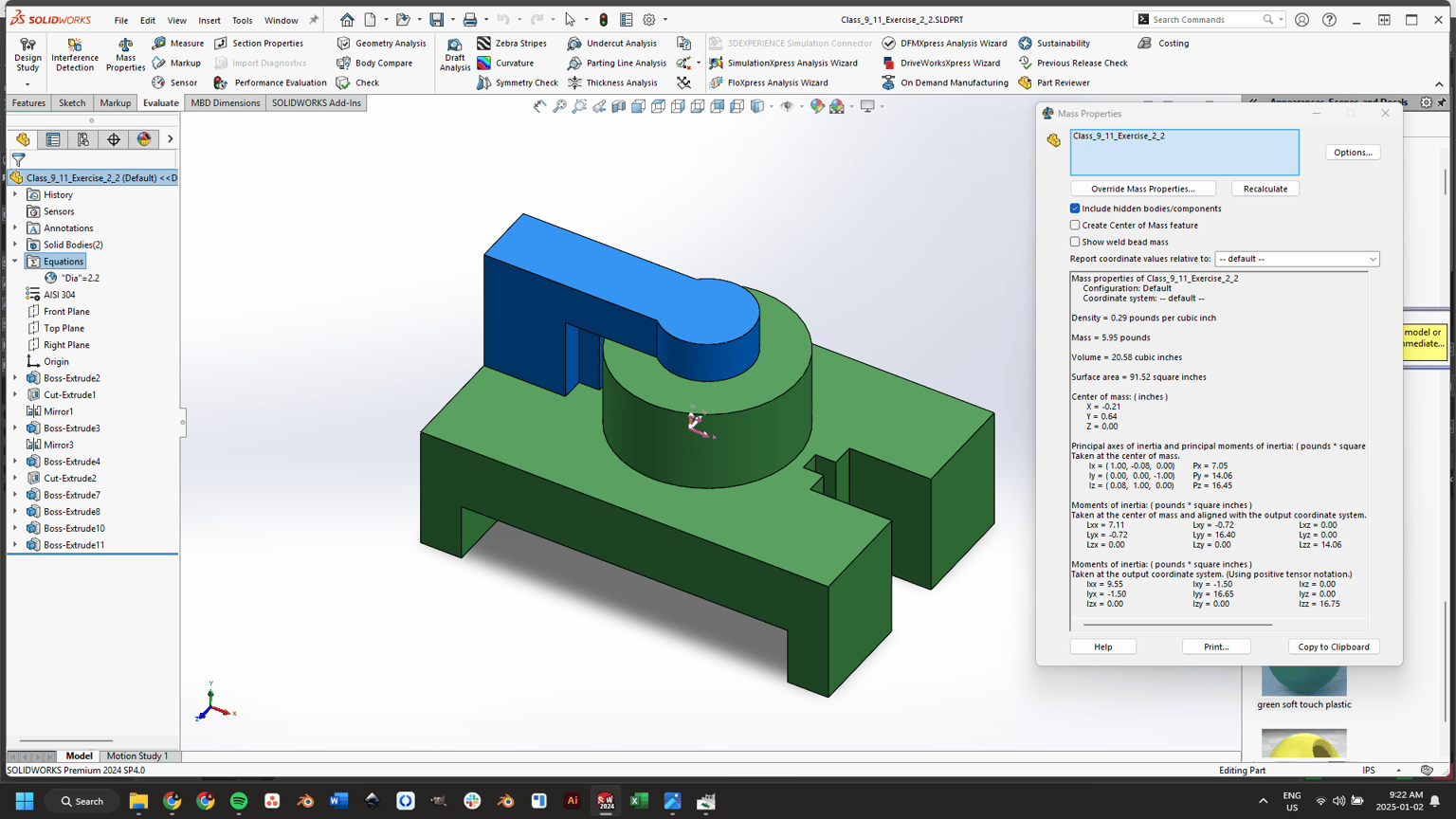Run Performance Evaluation
This screenshot has height=819, width=1456.
[270, 82]
